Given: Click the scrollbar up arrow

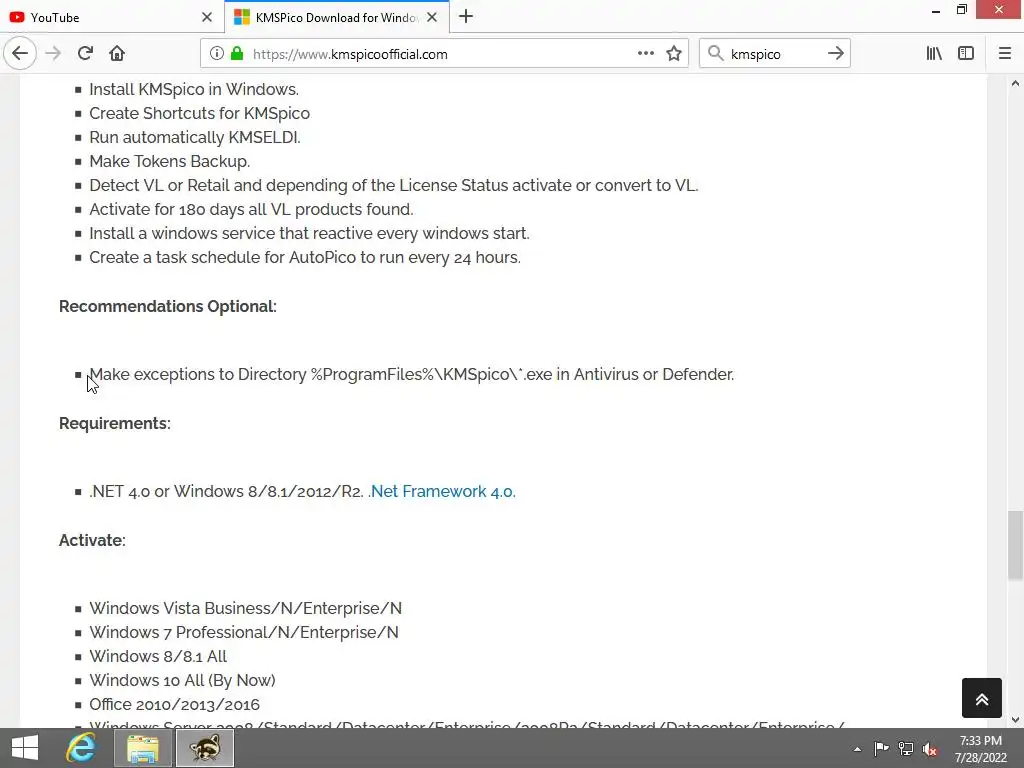Looking at the screenshot, I should (1015, 84).
